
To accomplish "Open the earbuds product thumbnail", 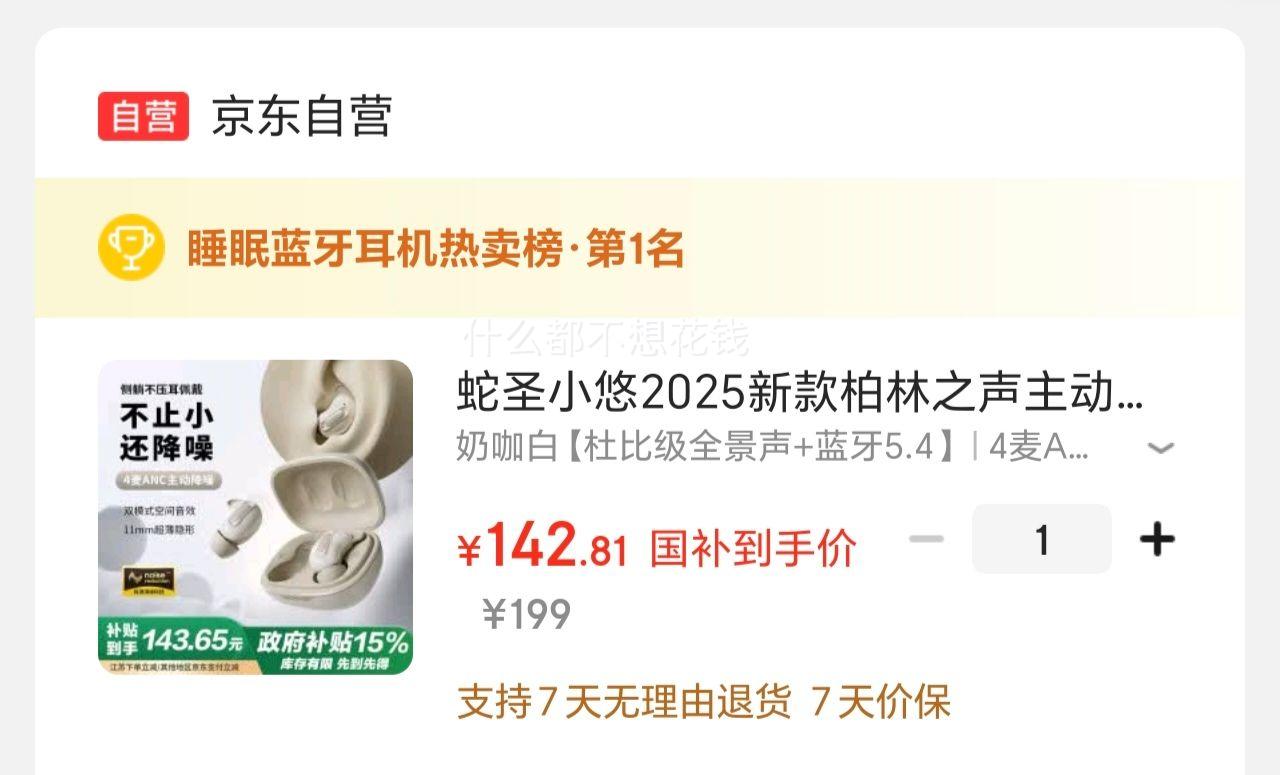I will point(255,517).
